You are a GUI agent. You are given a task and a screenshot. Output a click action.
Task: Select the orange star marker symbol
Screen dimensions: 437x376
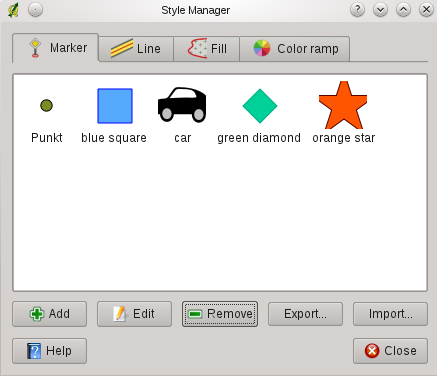click(343, 105)
